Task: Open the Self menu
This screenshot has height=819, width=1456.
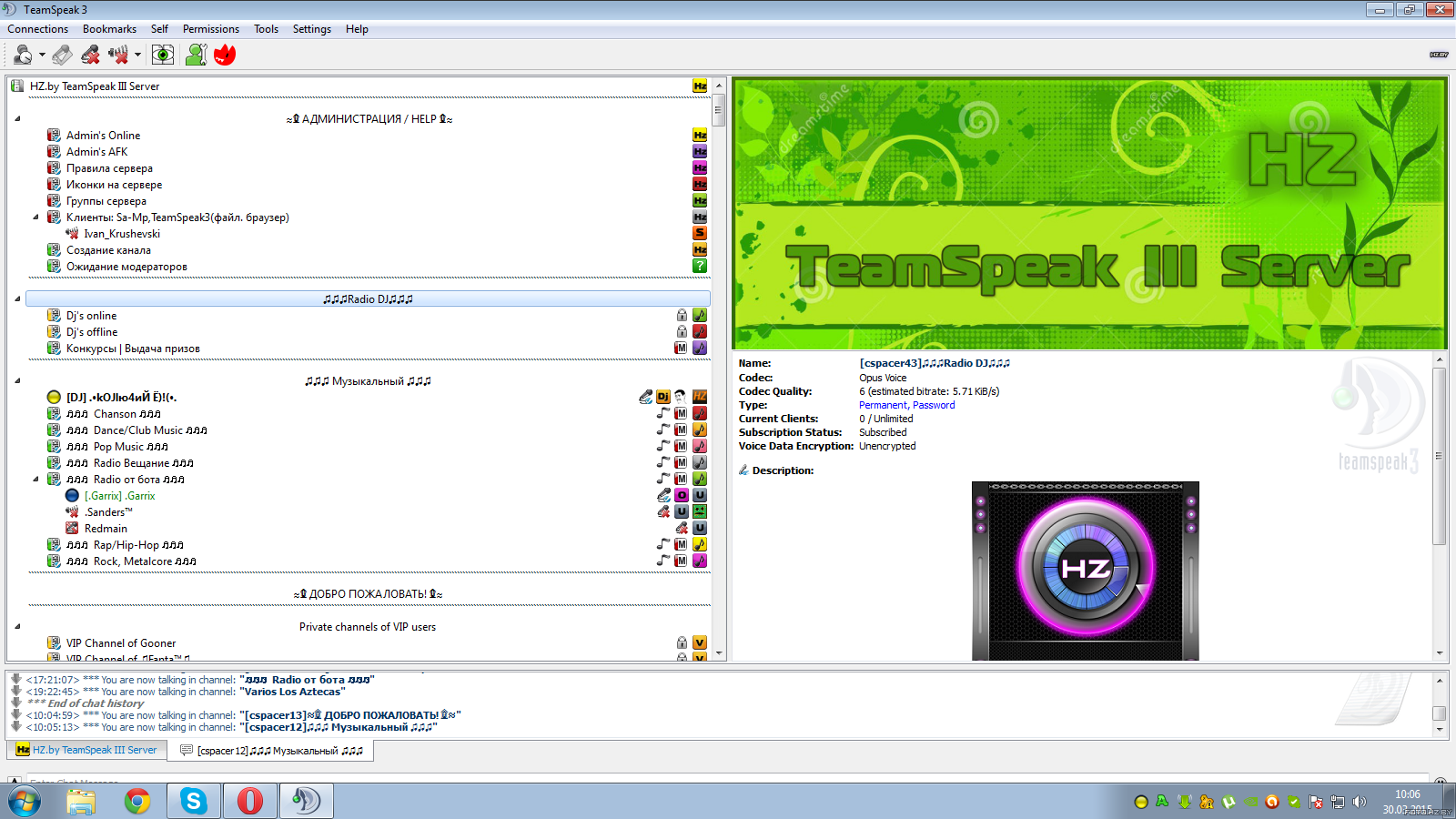Action: pyautogui.click(x=159, y=29)
